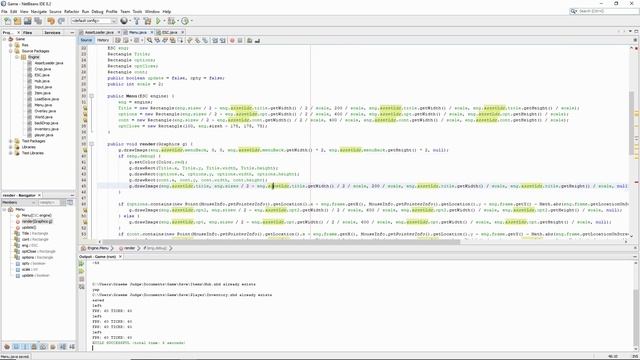Image resolution: width=640 pixels, height=360 pixels.
Task: Open the Refactor menu
Action: [x=71, y=11]
